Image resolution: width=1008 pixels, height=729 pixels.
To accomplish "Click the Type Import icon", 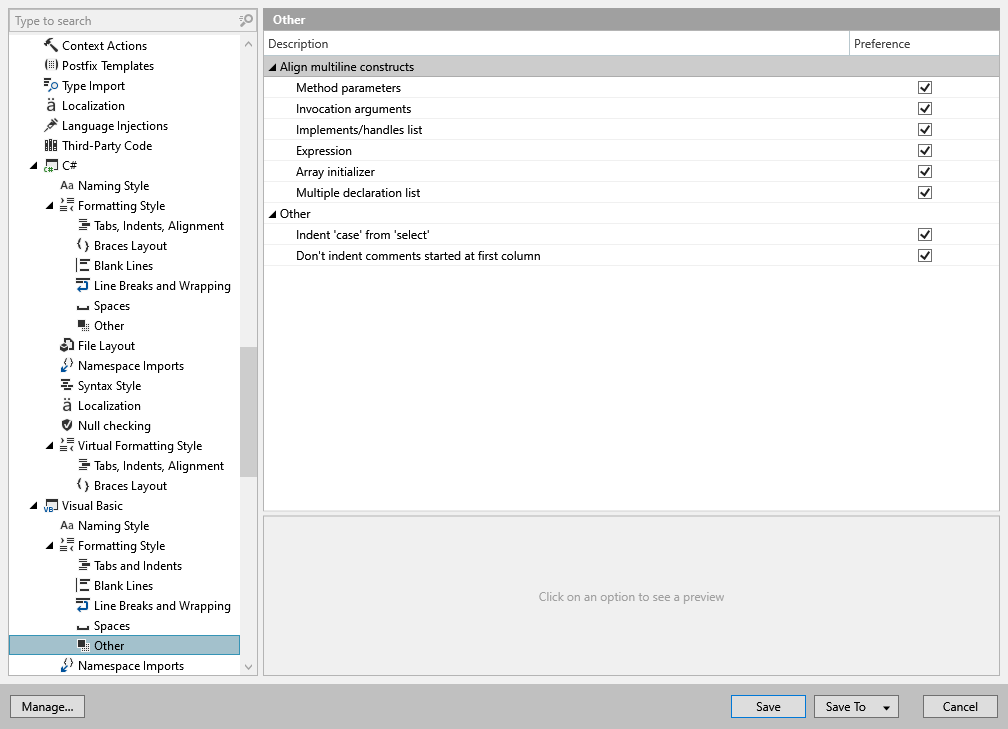I will 51,85.
